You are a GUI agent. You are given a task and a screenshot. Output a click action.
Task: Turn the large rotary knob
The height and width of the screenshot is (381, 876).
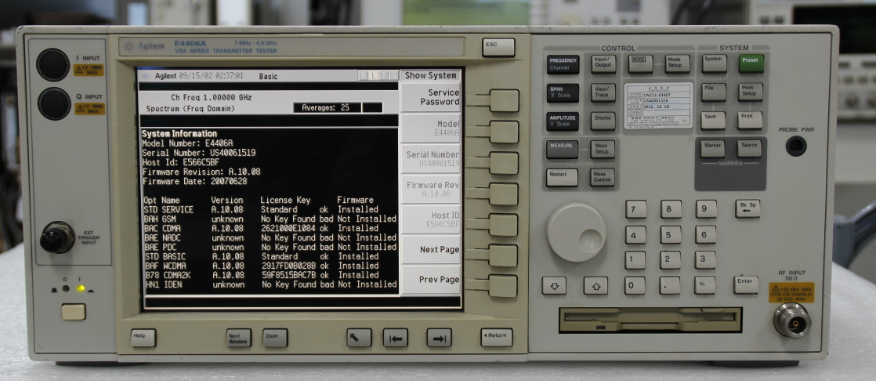pyautogui.click(x=575, y=232)
